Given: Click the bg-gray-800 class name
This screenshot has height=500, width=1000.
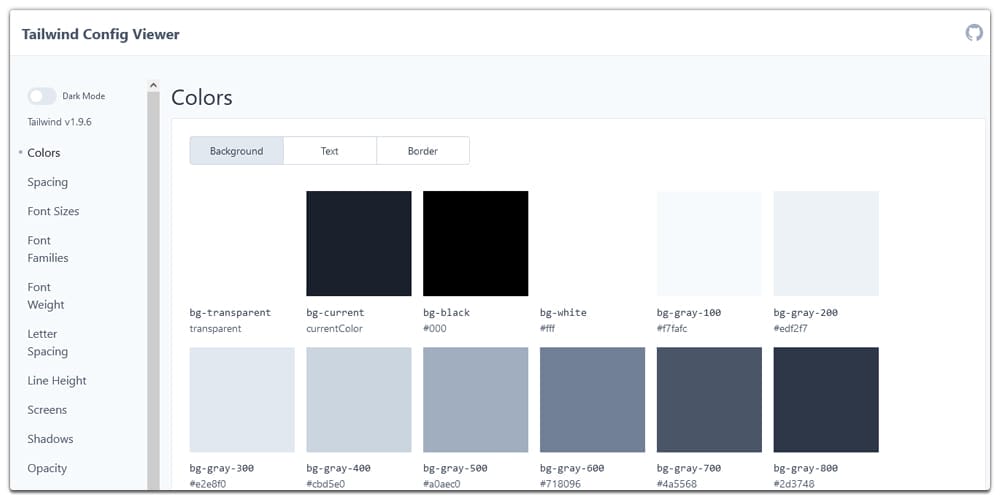Looking at the screenshot, I should 805,468.
